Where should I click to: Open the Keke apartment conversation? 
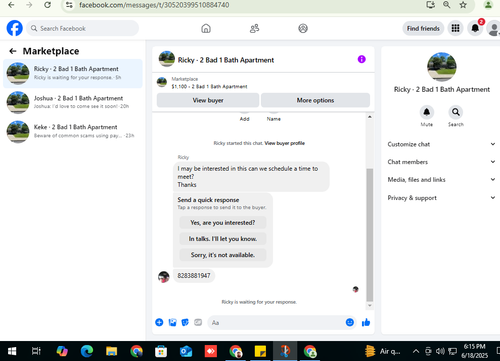pos(73,131)
